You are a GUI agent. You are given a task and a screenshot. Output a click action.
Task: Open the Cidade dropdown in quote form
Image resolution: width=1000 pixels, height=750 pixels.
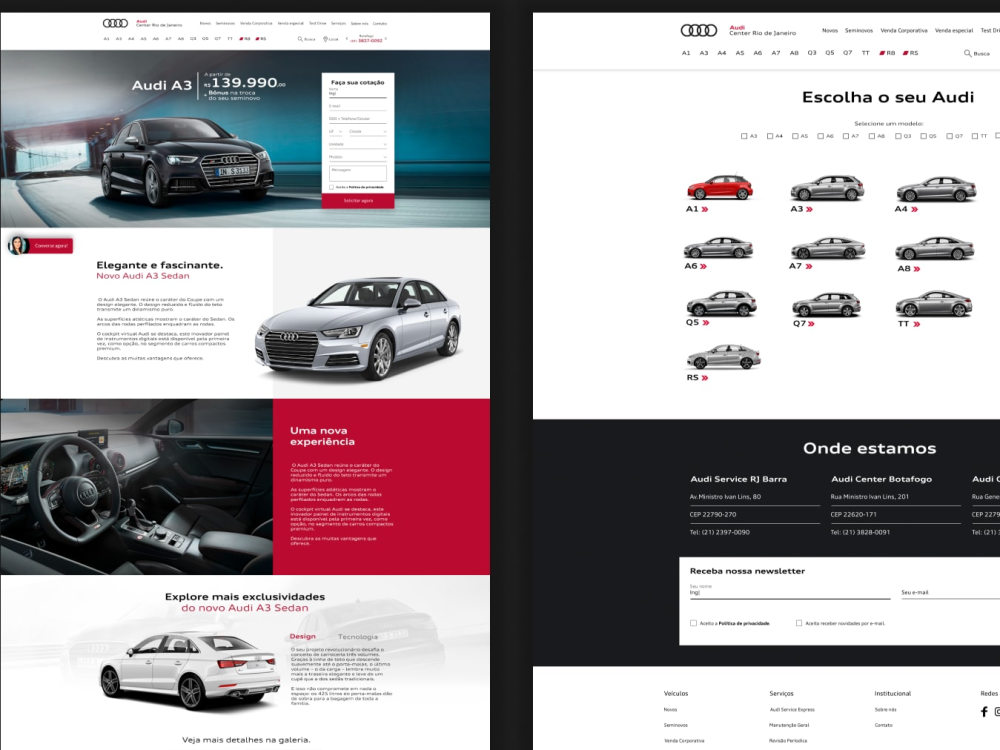(x=367, y=131)
